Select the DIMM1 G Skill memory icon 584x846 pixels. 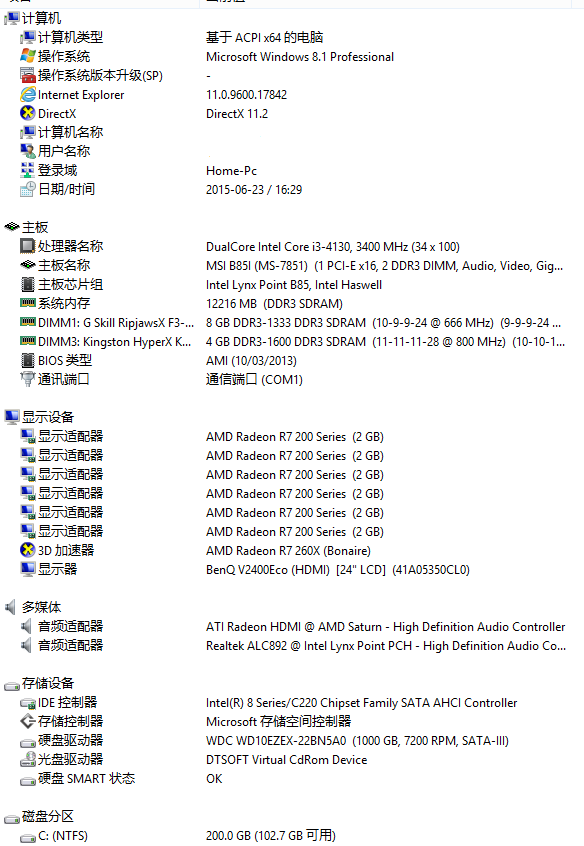[x=28, y=322]
